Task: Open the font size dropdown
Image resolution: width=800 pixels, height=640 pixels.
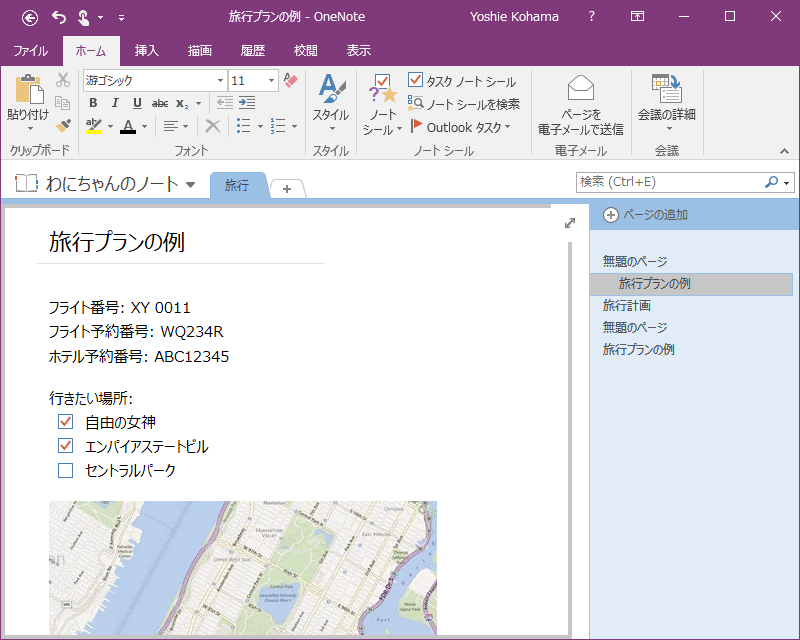Action: [272, 81]
